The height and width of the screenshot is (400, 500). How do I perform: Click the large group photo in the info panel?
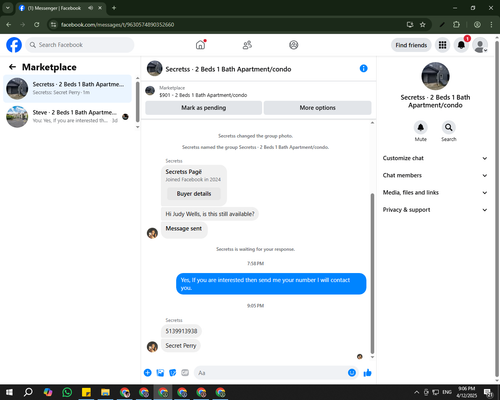[435, 76]
